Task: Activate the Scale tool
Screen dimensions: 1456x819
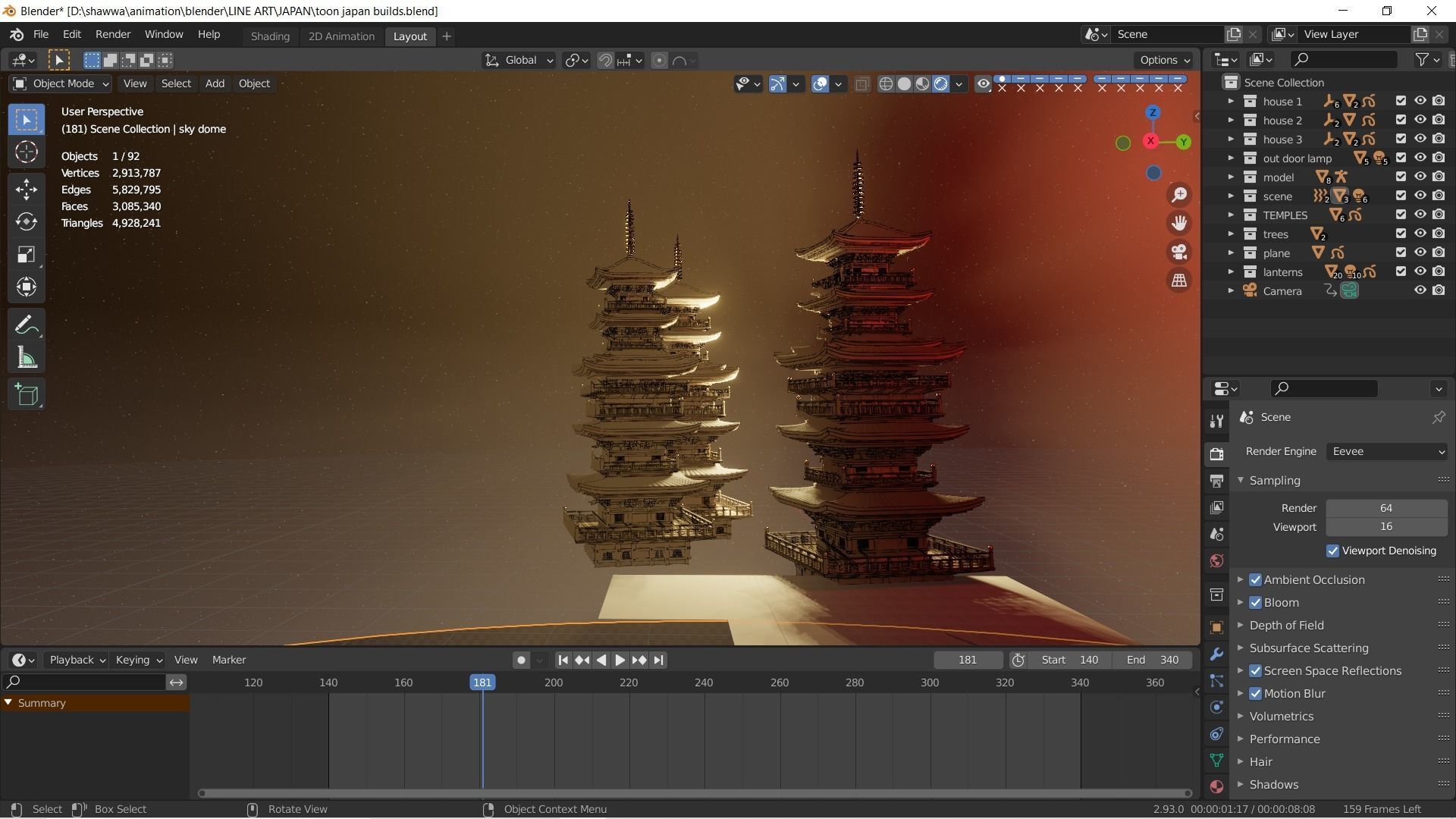Action: tap(27, 254)
